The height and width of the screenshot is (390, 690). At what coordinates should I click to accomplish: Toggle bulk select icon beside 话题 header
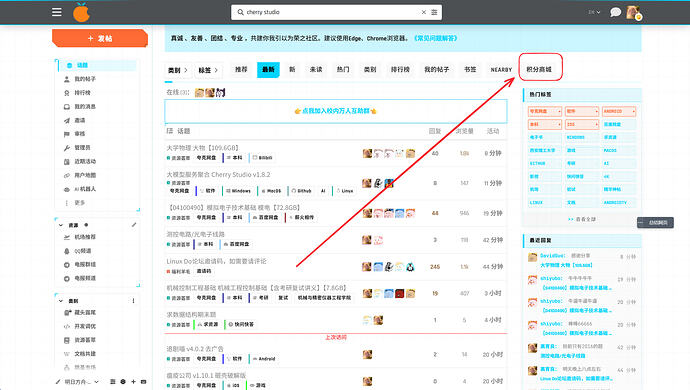[169, 131]
